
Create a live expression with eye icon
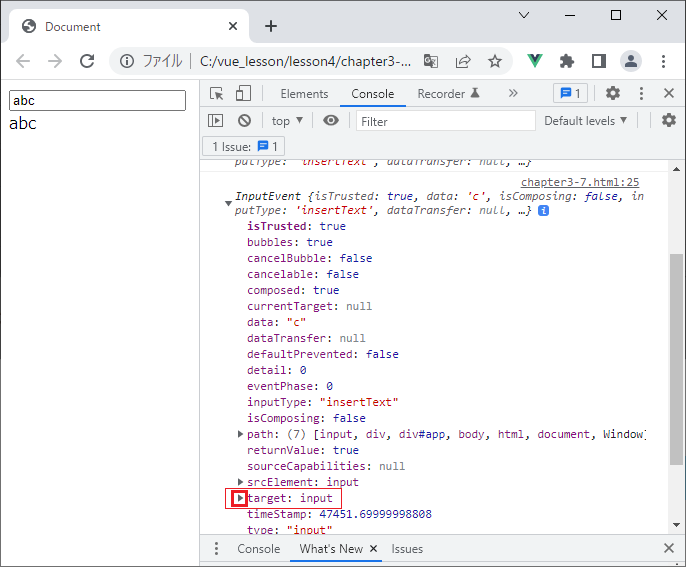[331, 120]
